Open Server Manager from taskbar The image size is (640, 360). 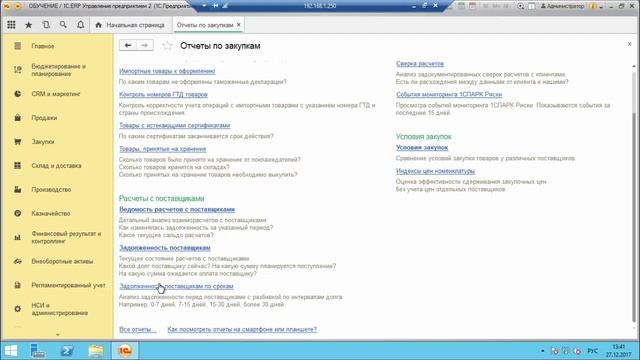(38, 351)
